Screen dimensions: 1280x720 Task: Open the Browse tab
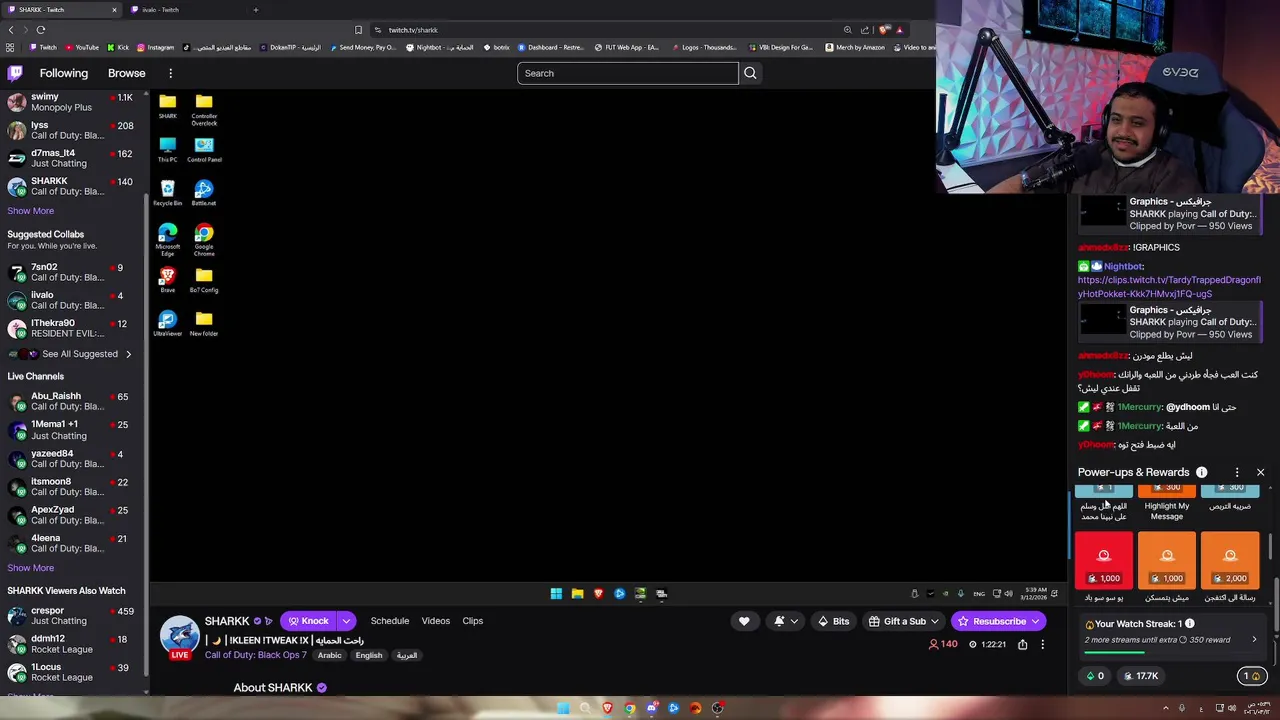click(127, 73)
